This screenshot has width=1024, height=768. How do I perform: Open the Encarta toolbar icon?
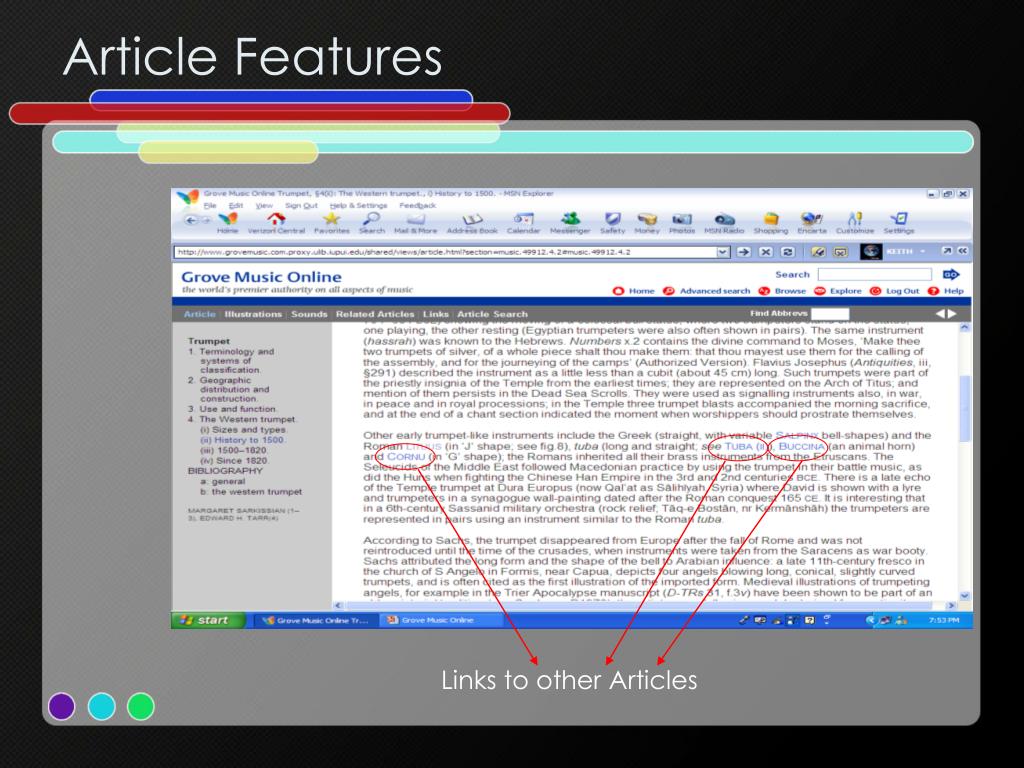click(x=812, y=219)
